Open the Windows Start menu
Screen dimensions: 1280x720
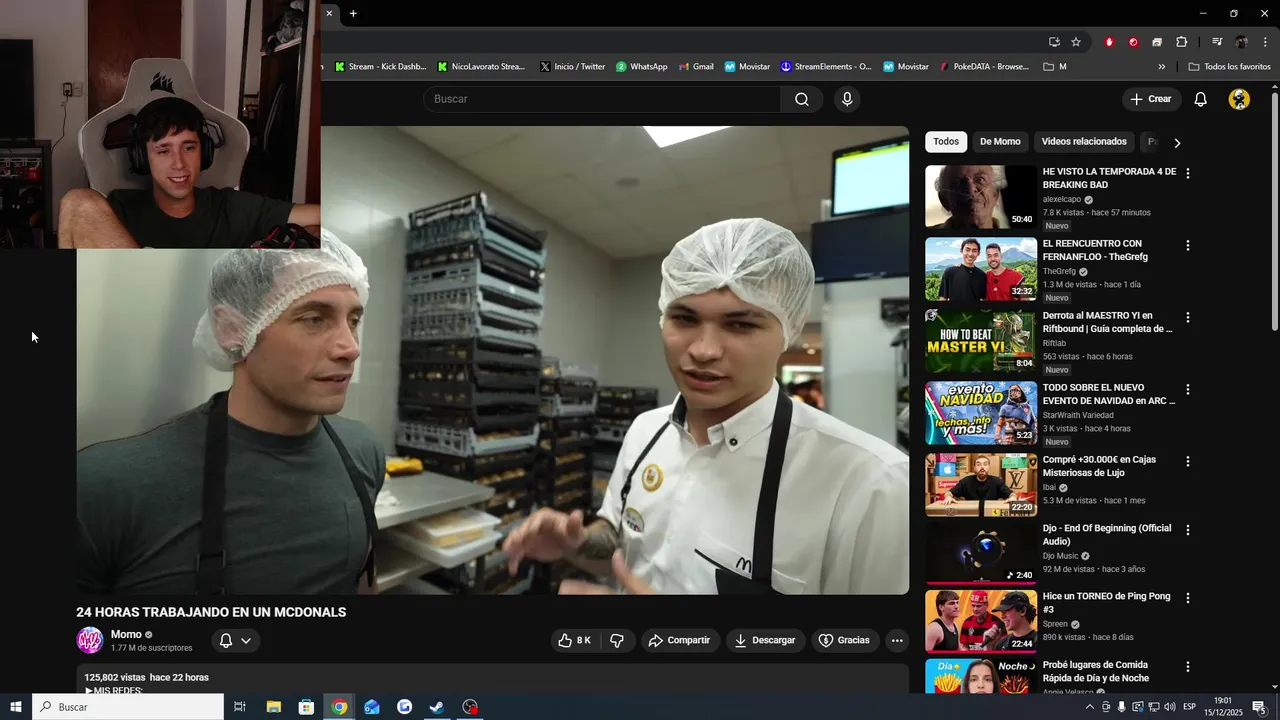[x=16, y=707]
